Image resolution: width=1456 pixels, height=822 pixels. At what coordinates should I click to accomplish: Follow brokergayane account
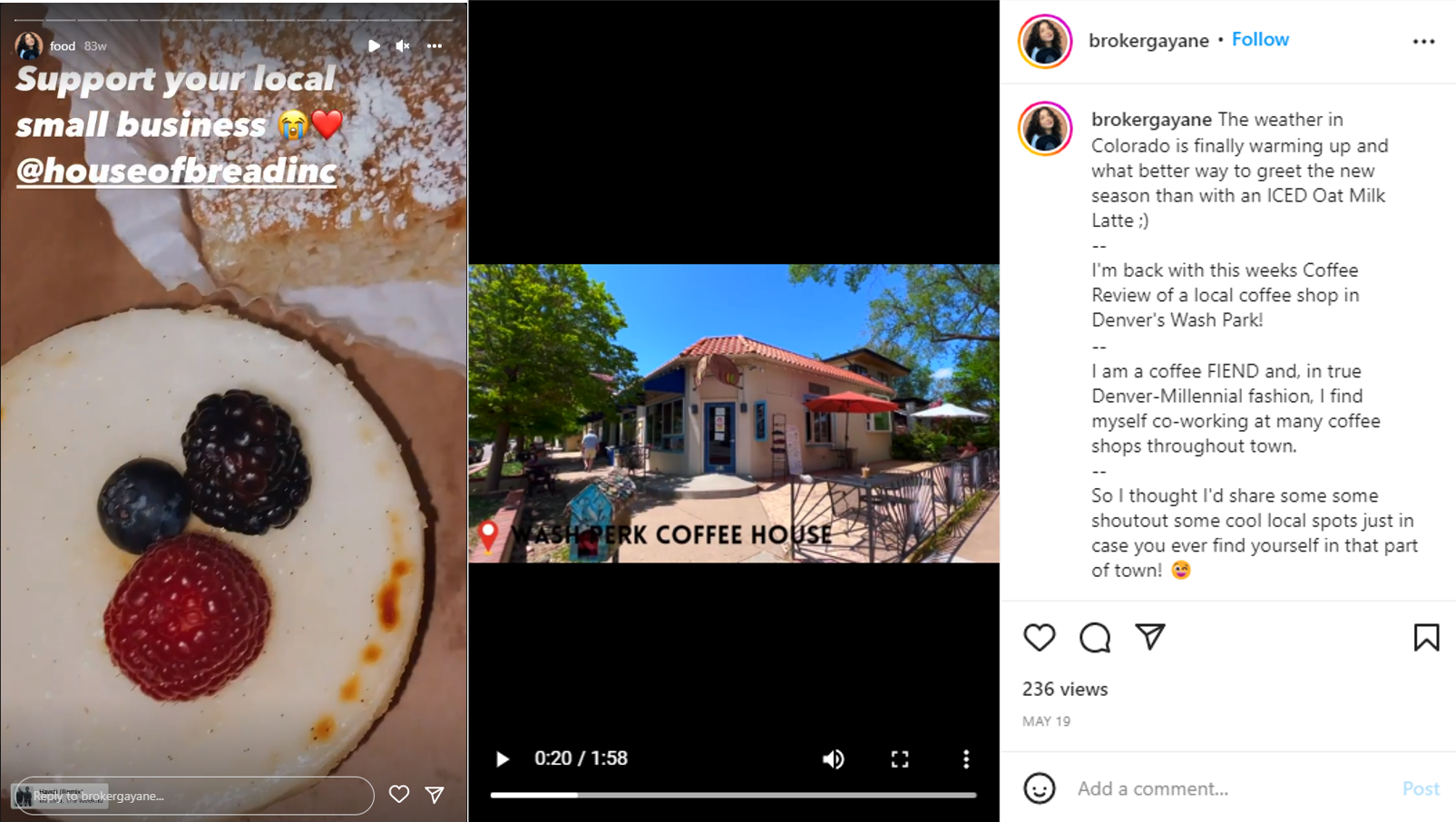tap(1260, 39)
